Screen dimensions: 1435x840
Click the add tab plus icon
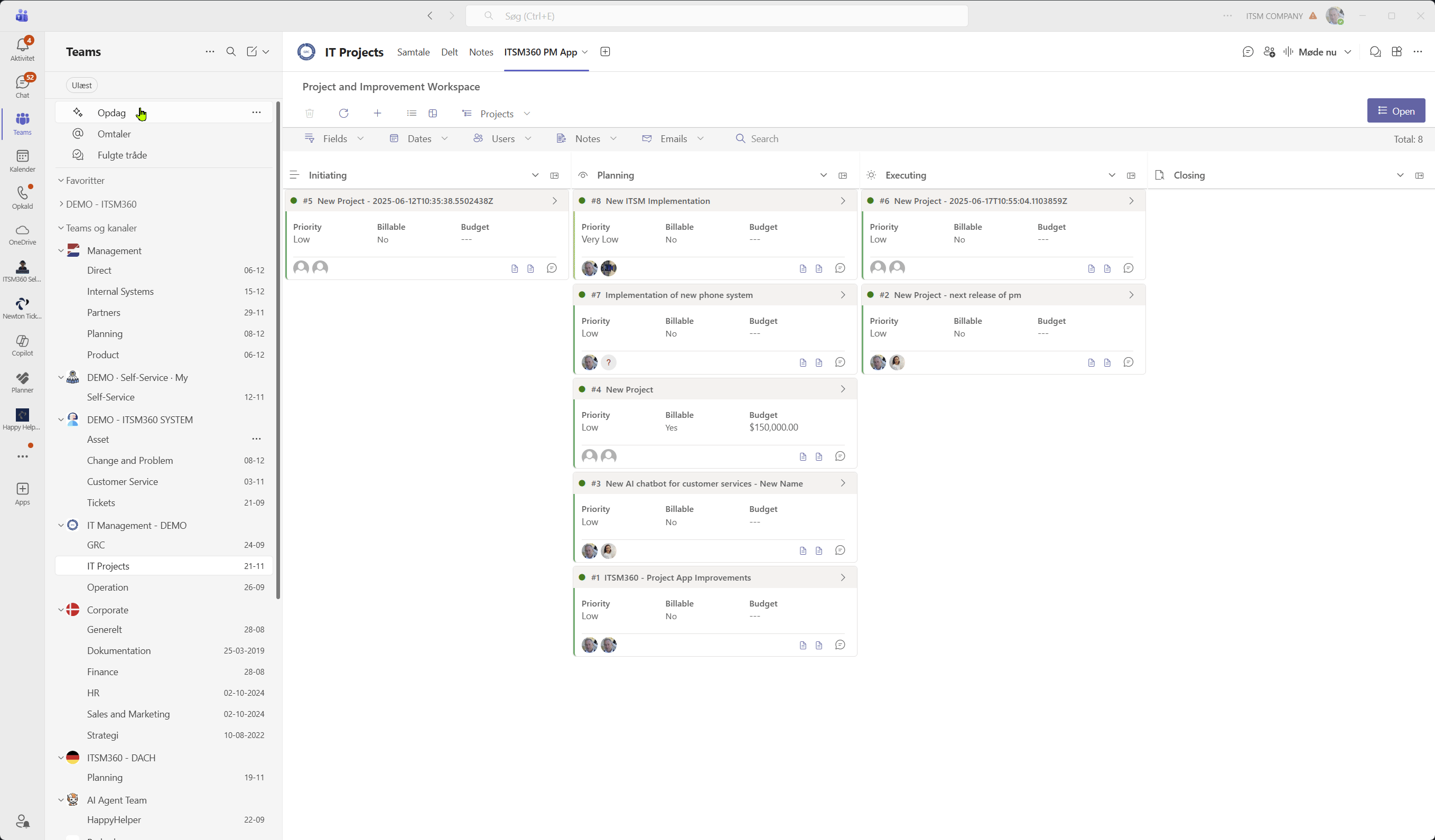coord(605,52)
